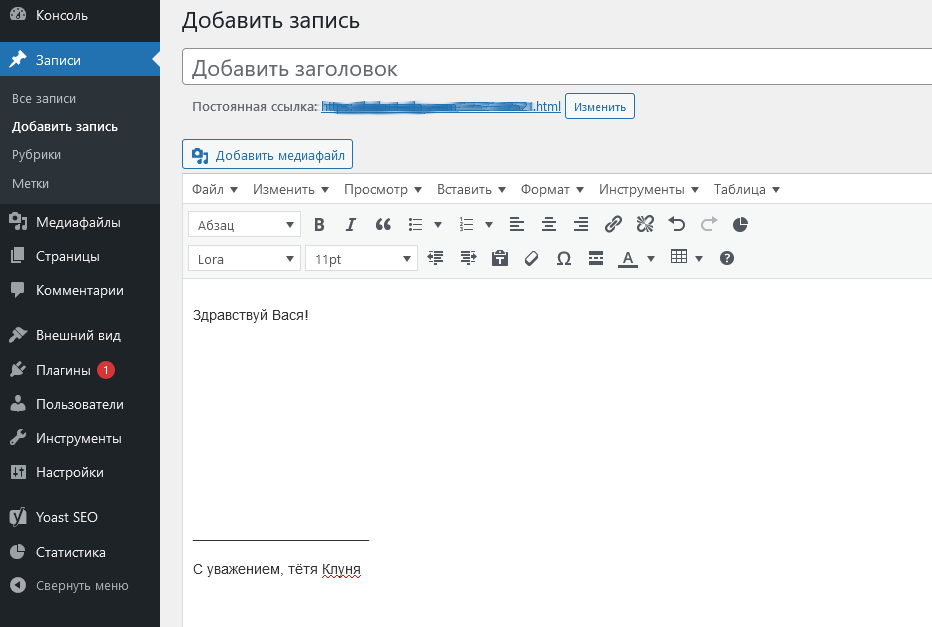932x627 pixels.
Task: Expand the 11pt font size dropdown
Action: click(x=361, y=259)
